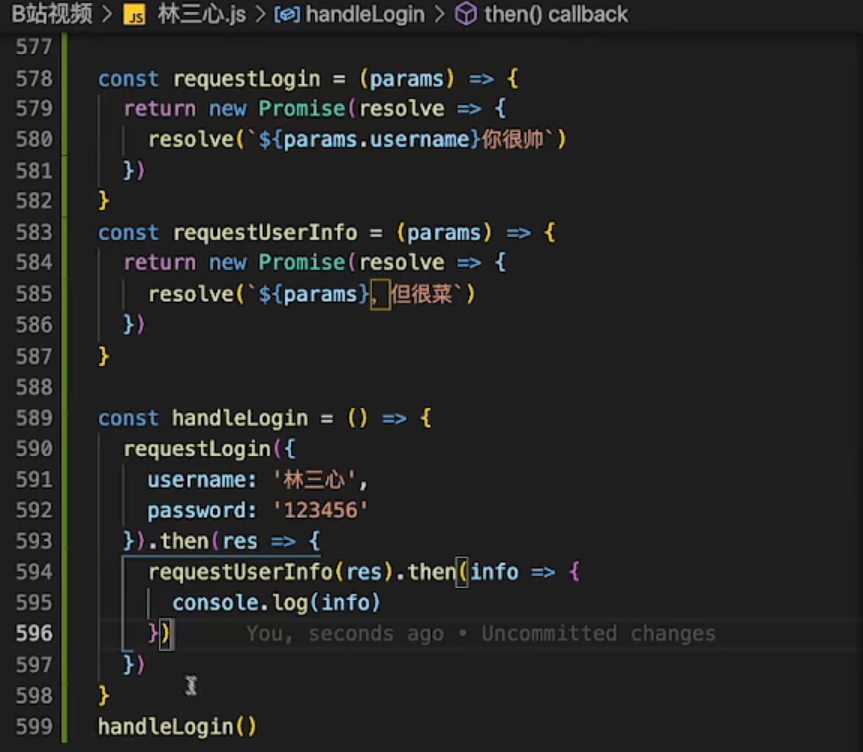Click Promise on line 579
The image size is (863, 752).
coord(302,108)
